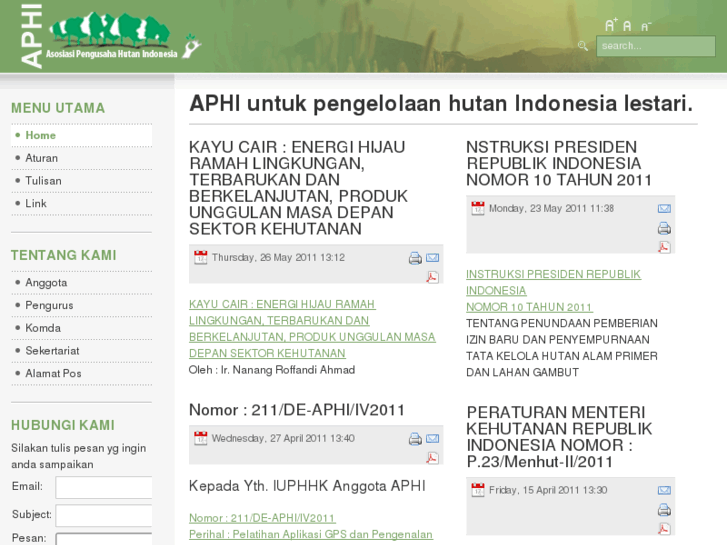727x545 pixels.
Task: Open the KAYU CAIR green article link
Action: pos(312,329)
